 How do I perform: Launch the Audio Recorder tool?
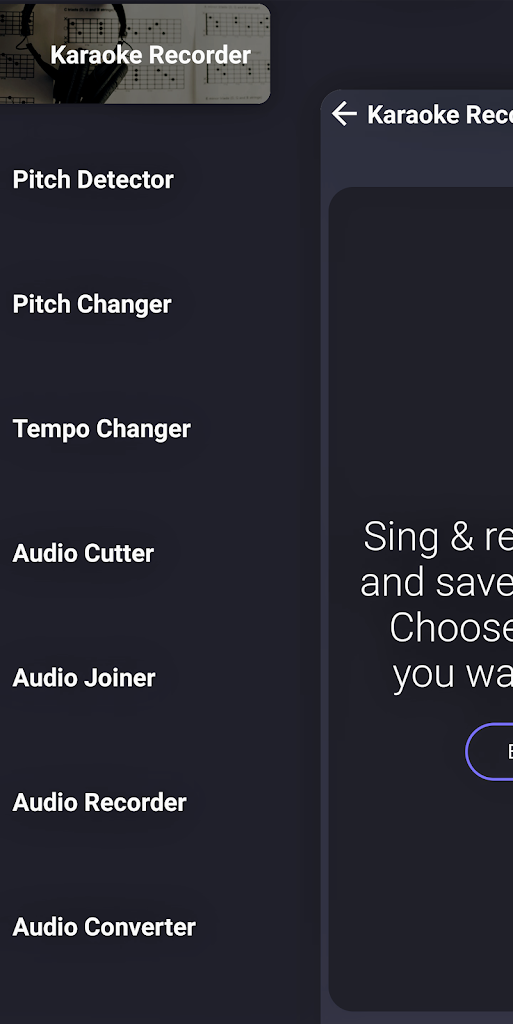pyautogui.click(x=99, y=803)
